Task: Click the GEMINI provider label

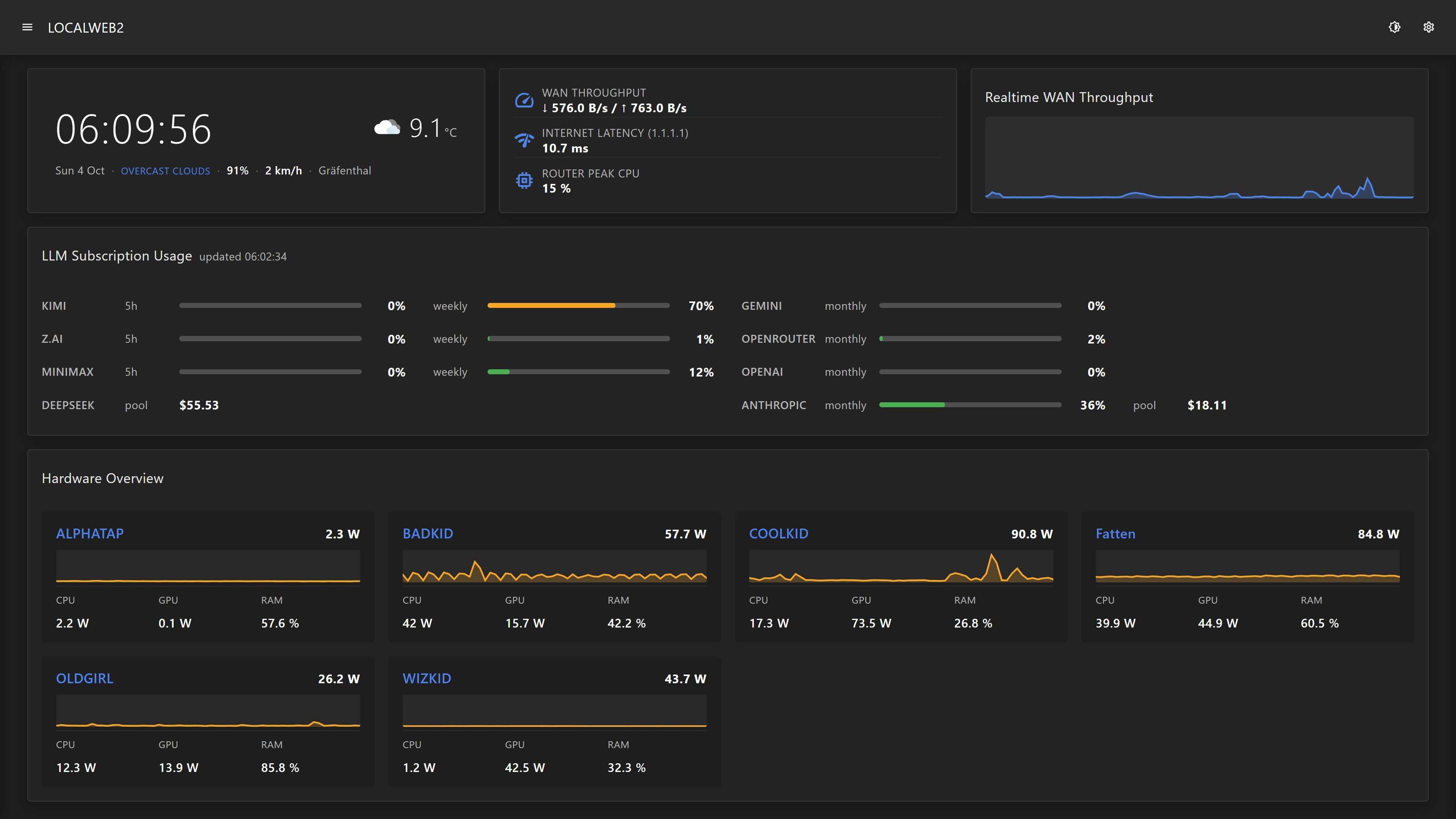Action: (761, 306)
